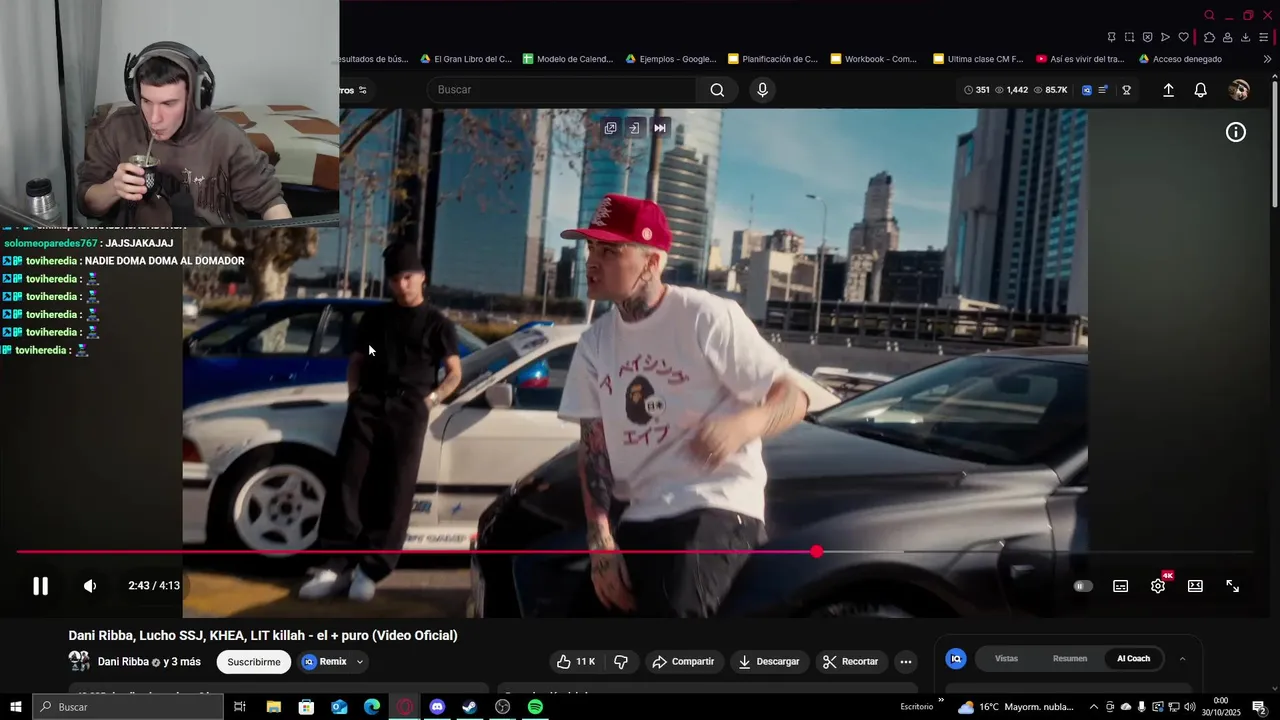This screenshot has width=1280, height=720.
Task: Toggle the autoplay switch in the player
Action: point(1083,586)
